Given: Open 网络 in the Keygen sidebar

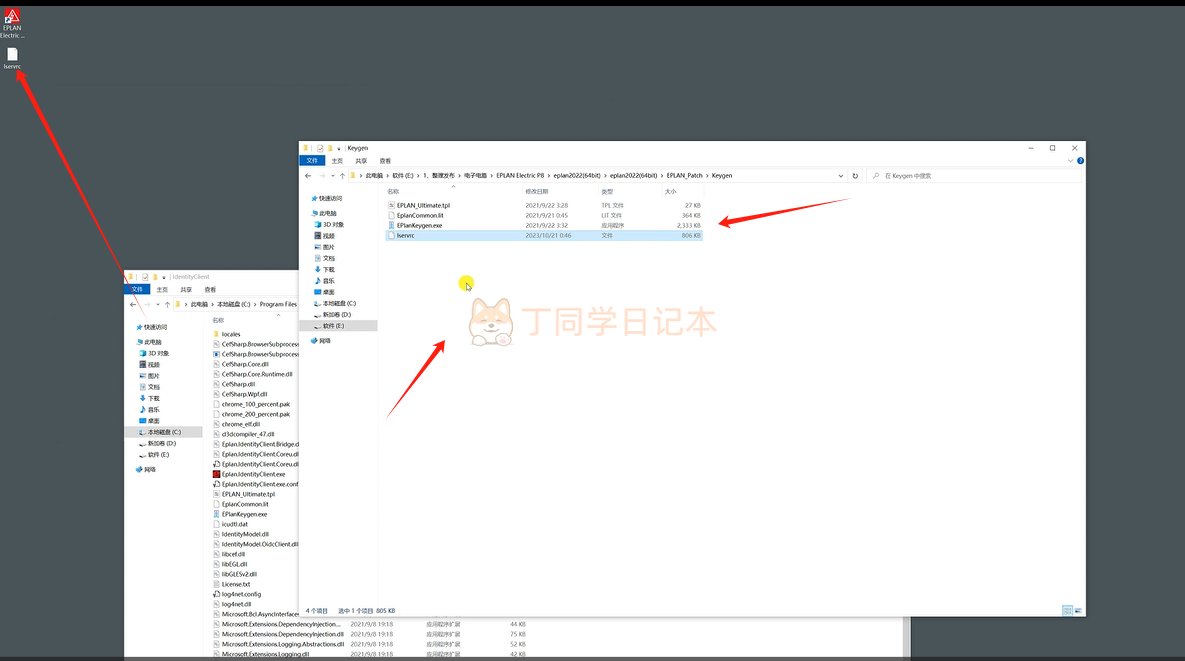Looking at the screenshot, I should pos(324,341).
